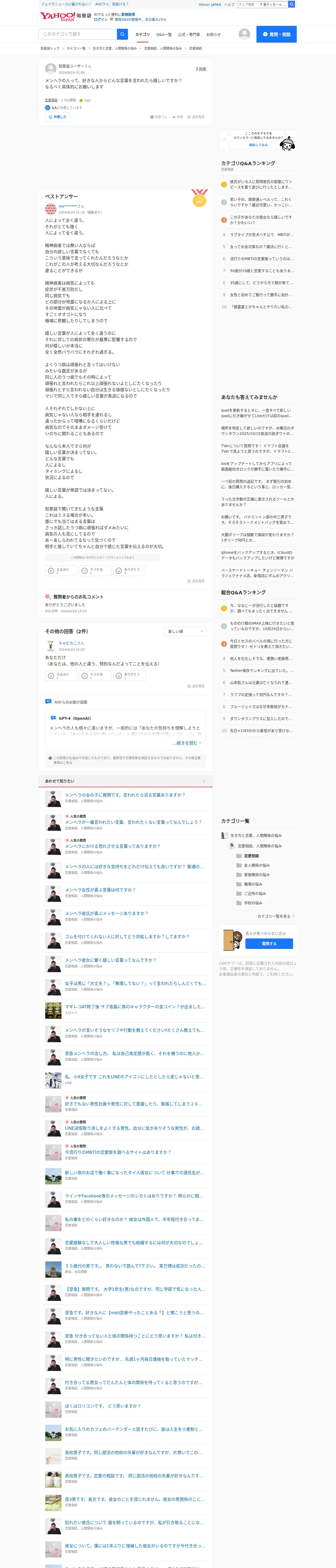
Task: Click the blue category search magnifier button
Action: click(122, 34)
